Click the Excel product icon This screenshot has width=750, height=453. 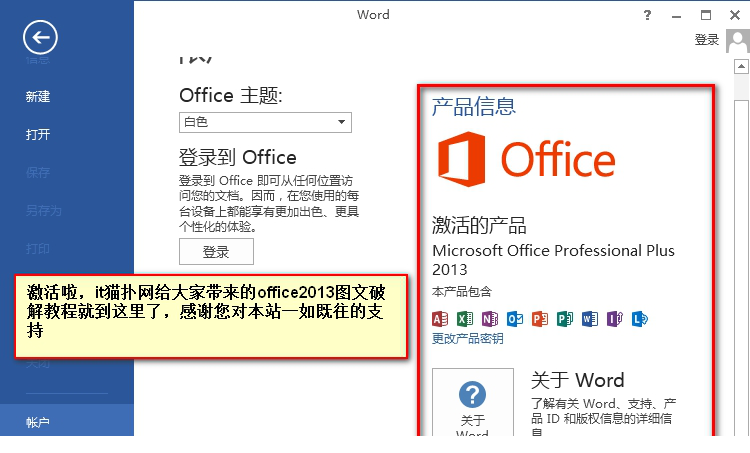pos(465,319)
